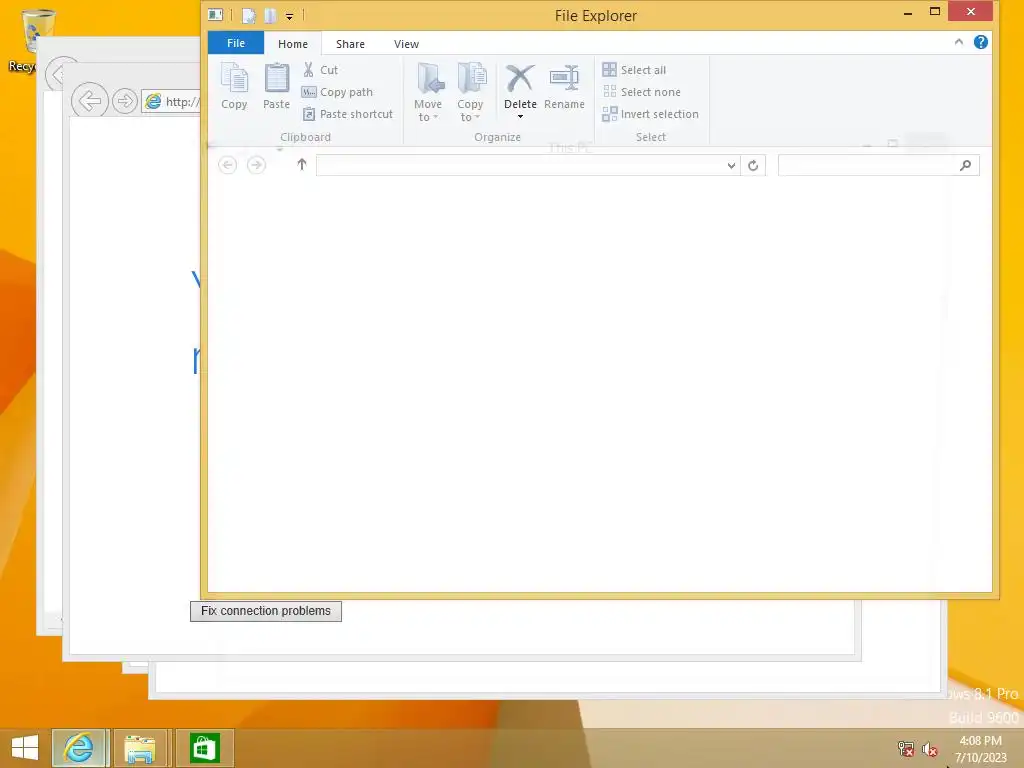The image size is (1024, 768).
Task: Collapse the ribbon with the chevron
Action: click(x=959, y=42)
